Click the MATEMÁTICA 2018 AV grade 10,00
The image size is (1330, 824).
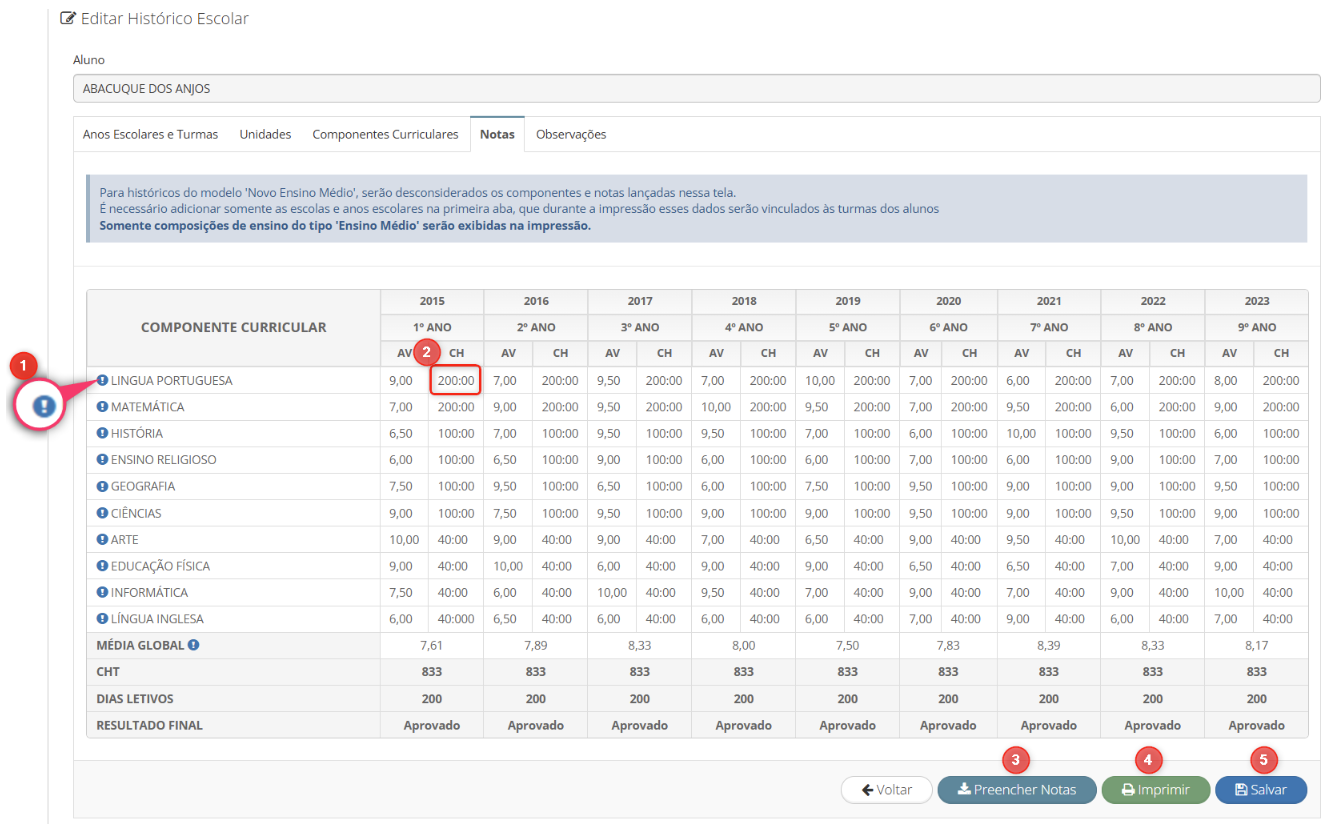tap(716, 407)
